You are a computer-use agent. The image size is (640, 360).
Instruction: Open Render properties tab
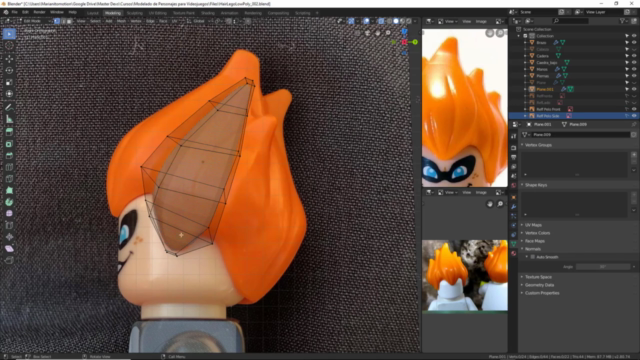(513, 148)
